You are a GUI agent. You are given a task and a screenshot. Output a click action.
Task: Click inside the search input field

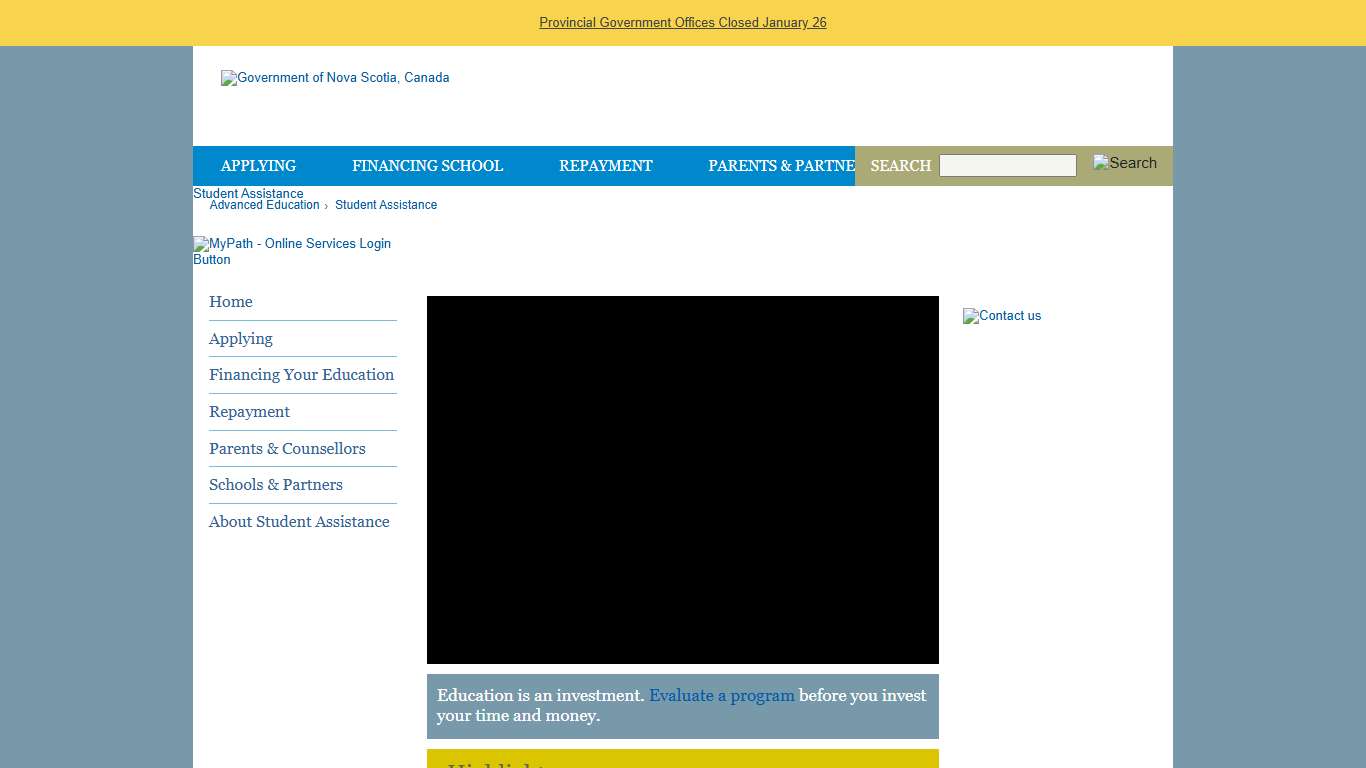tap(1007, 165)
